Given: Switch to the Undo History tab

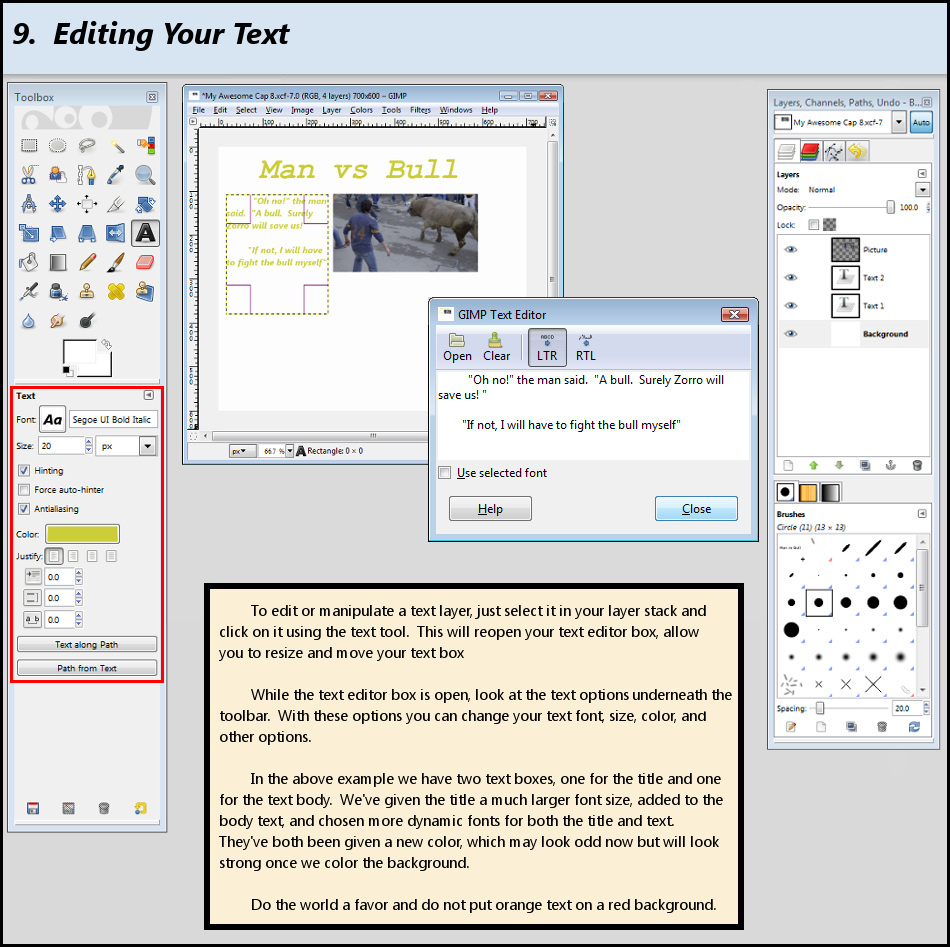Looking at the screenshot, I should tap(857, 151).
